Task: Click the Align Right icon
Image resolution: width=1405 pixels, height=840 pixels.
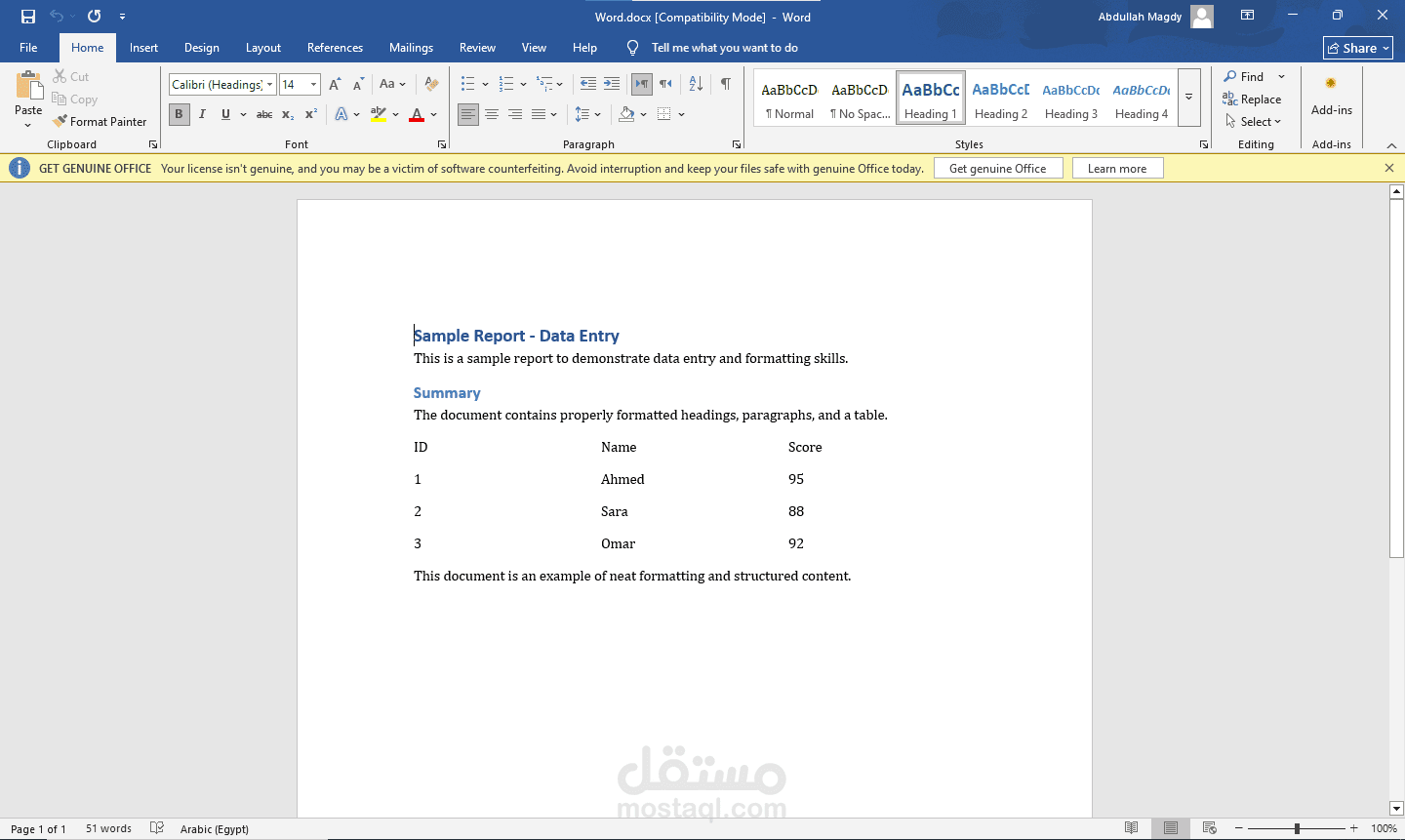Action: (515, 114)
